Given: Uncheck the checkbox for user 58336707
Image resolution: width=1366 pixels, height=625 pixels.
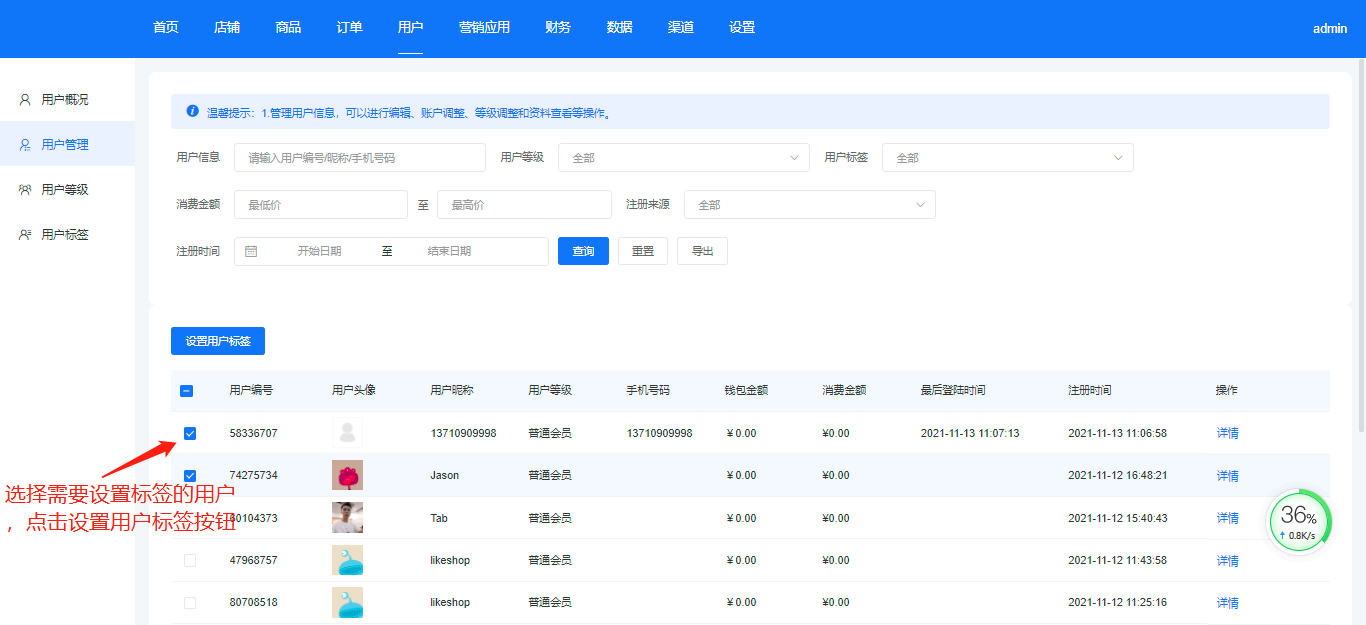Looking at the screenshot, I should [190, 433].
